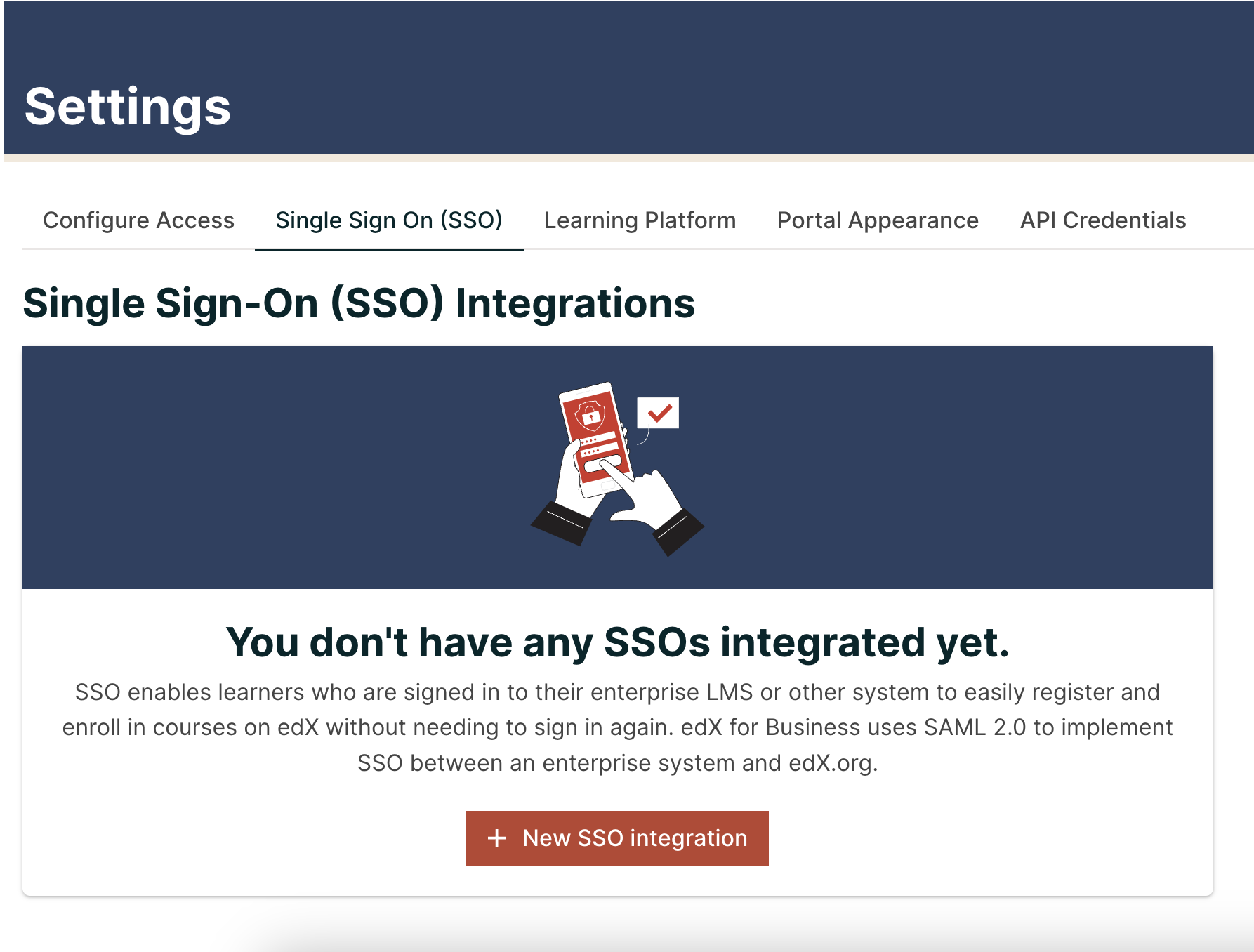
Task: Click the red checkmark badge illustration
Action: click(x=658, y=414)
